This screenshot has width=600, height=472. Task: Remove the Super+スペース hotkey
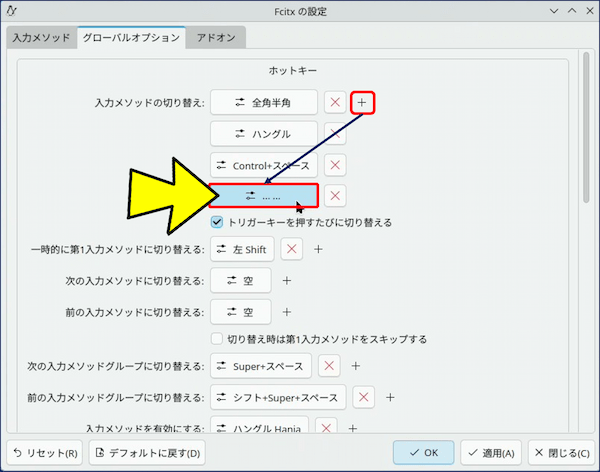point(328,366)
